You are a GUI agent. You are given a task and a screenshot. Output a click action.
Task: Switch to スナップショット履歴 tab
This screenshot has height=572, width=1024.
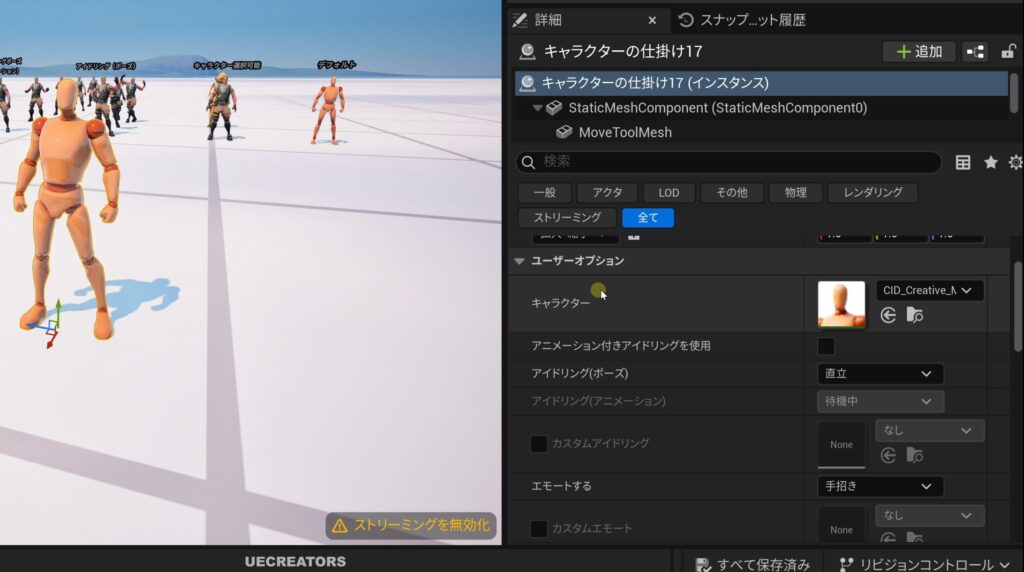[742, 20]
